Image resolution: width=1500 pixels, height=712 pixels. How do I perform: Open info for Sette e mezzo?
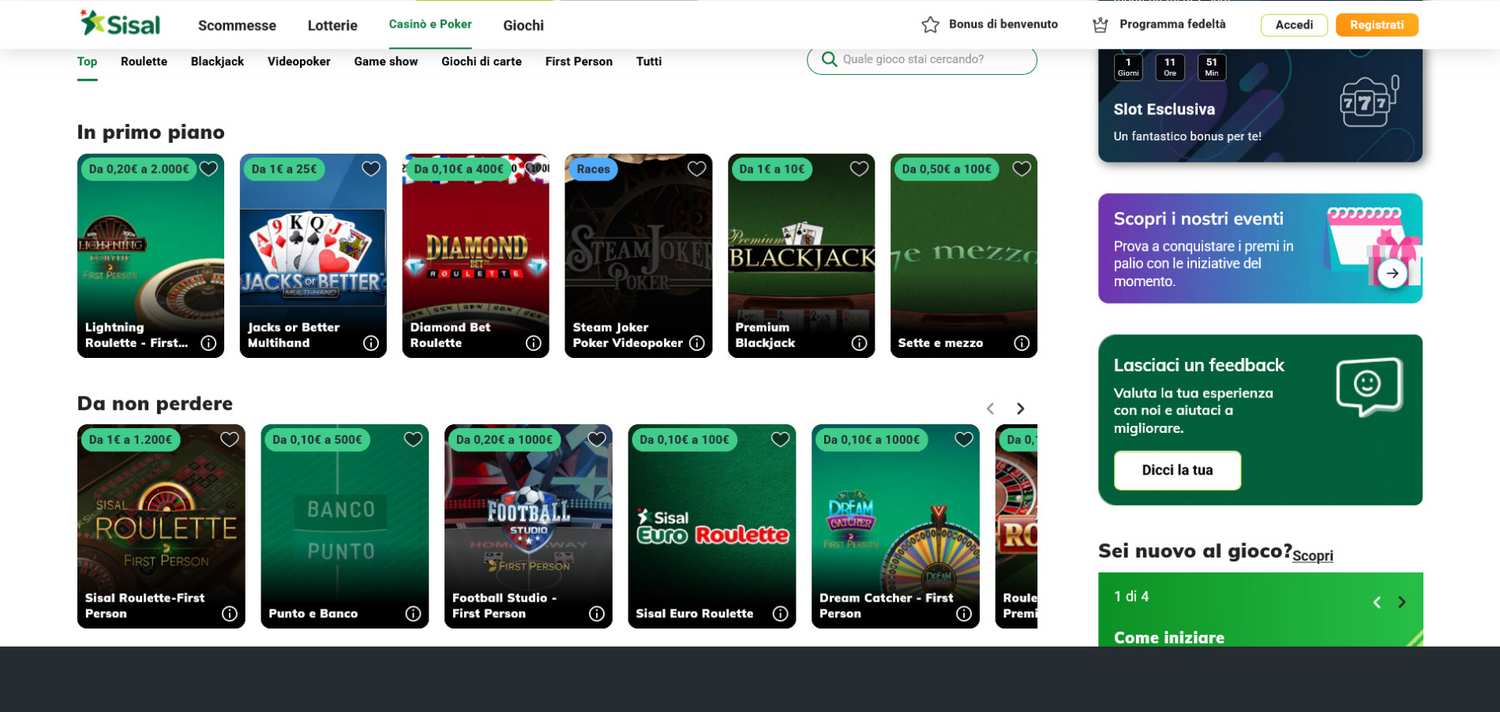click(x=1022, y=343)
